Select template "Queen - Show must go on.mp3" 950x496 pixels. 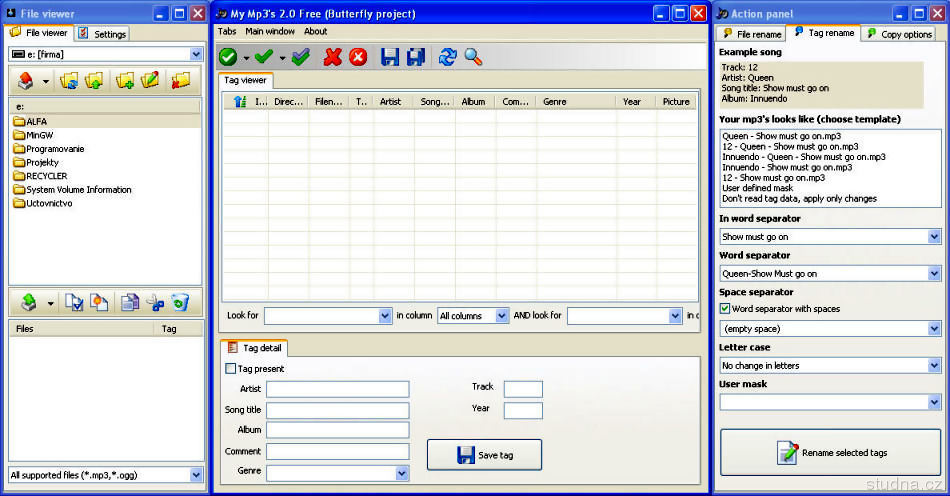click(x=782, y=136)
